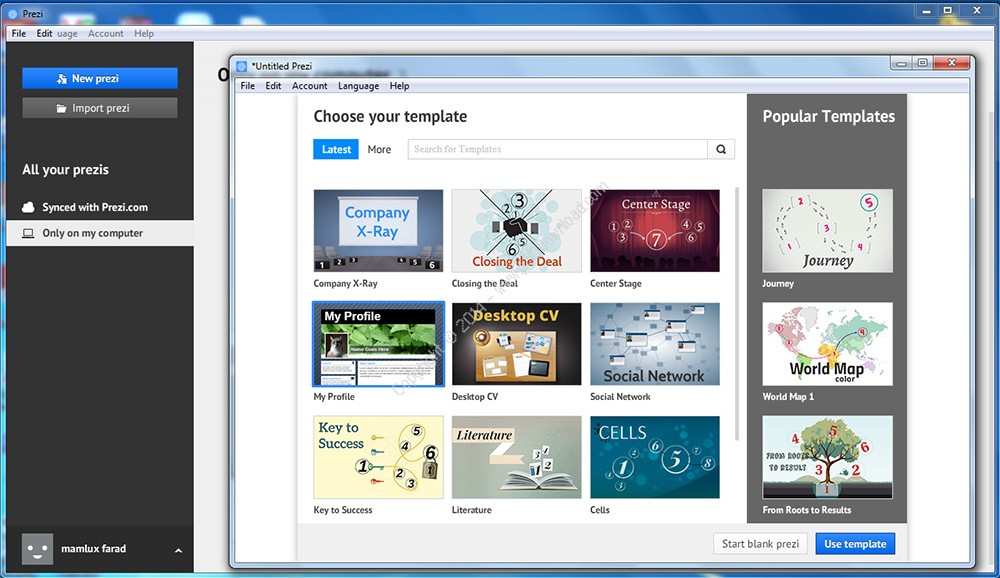Click the mamlux farad username text
The image size is (1000, 578).
(x=94, y=549)
